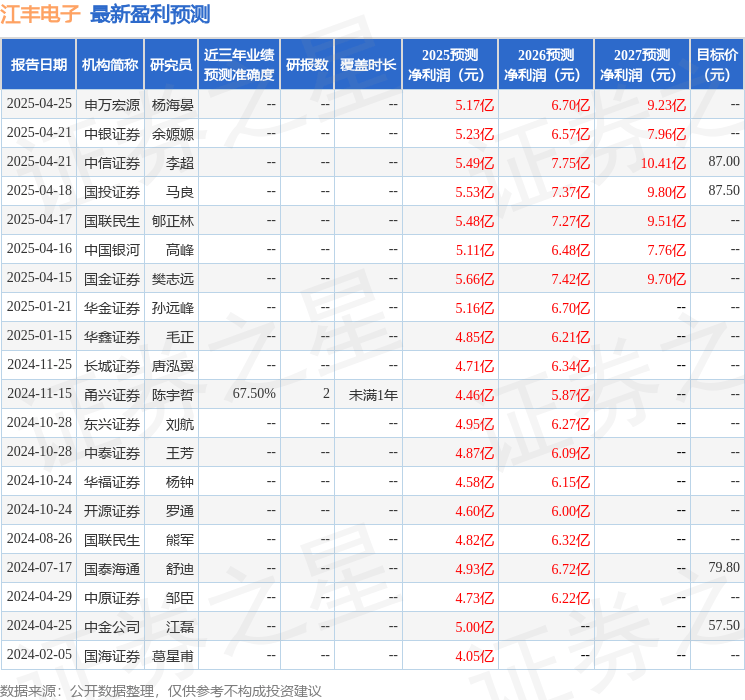Click the 覆盖时长 column header
This screenshot has width=745, height=700.
368,65
